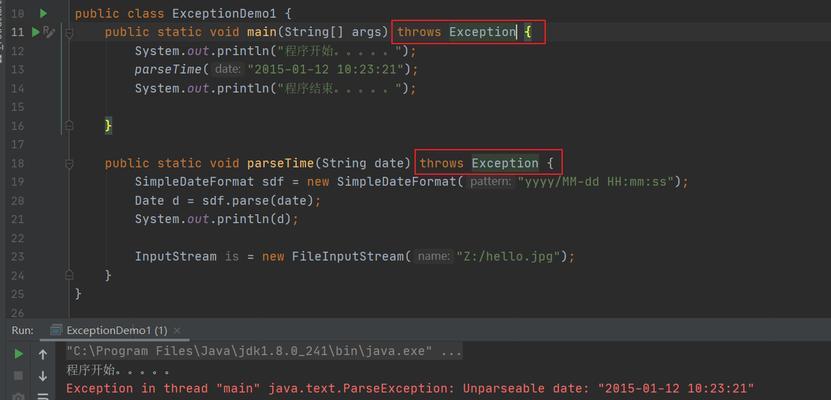
Task: Click line number 23 in the gutter
Action: click(x=17, y=256)
